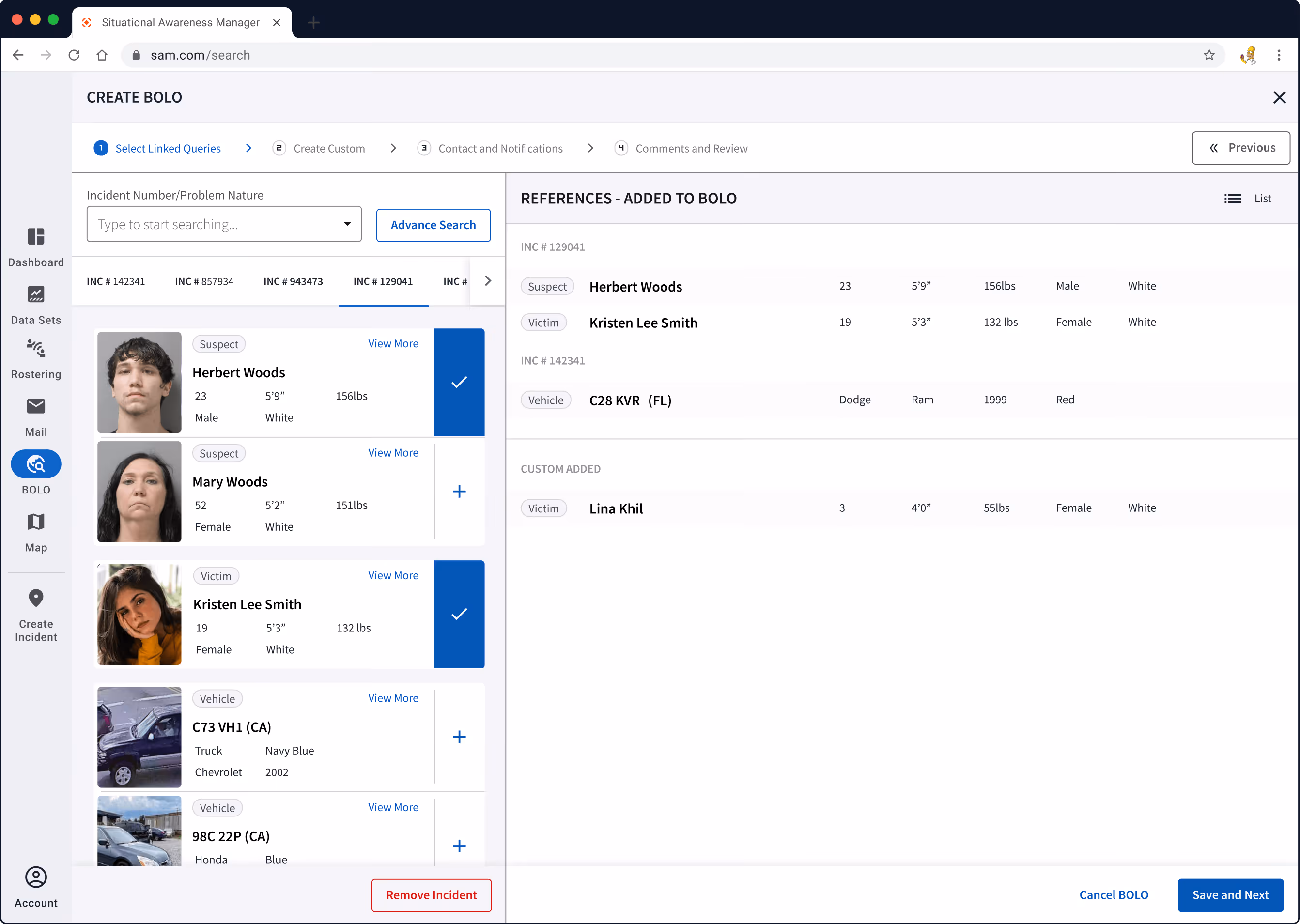This screenshot has width=1300, height=924.
Task: Add Mary Woods to the BOLO
Action: [459, 491]
